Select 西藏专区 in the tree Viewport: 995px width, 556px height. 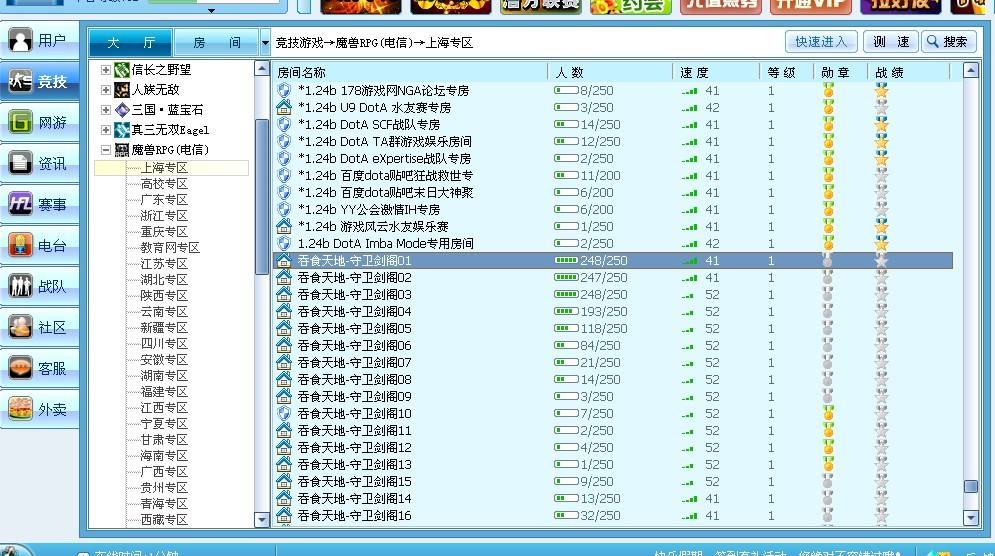point(164,520)
